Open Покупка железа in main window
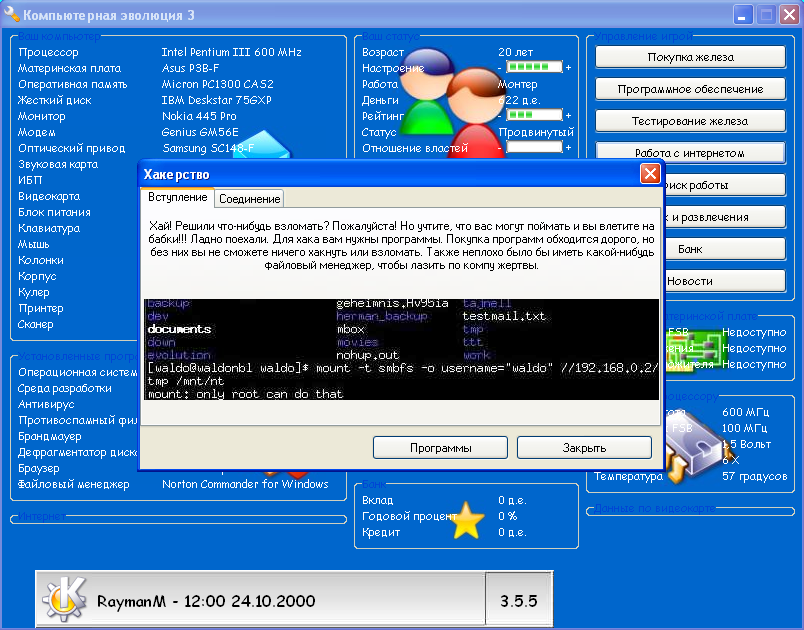 coord(690,57)
